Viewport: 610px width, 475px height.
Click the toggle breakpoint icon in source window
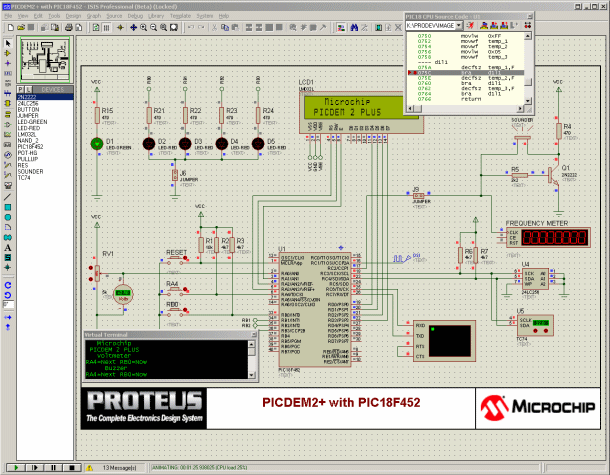tap(528, 25)
